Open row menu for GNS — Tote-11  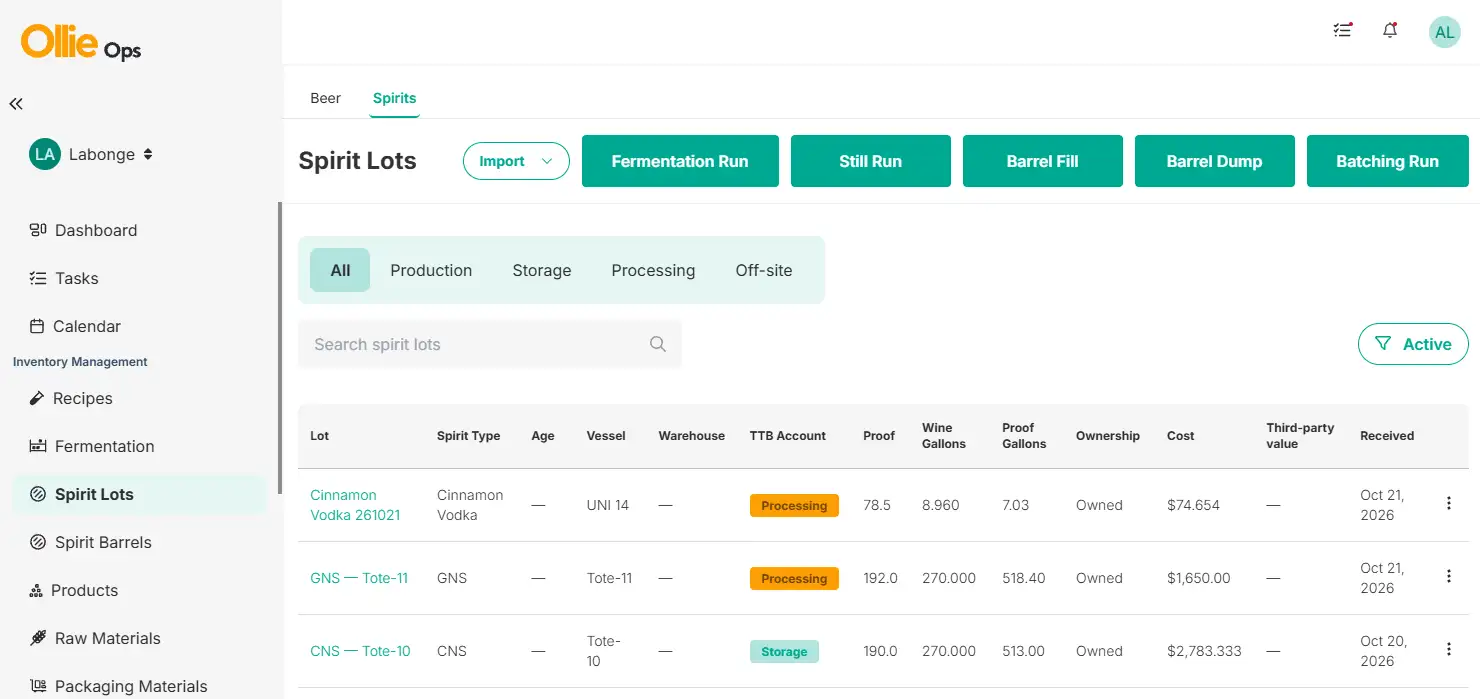tap(1449, 576)
